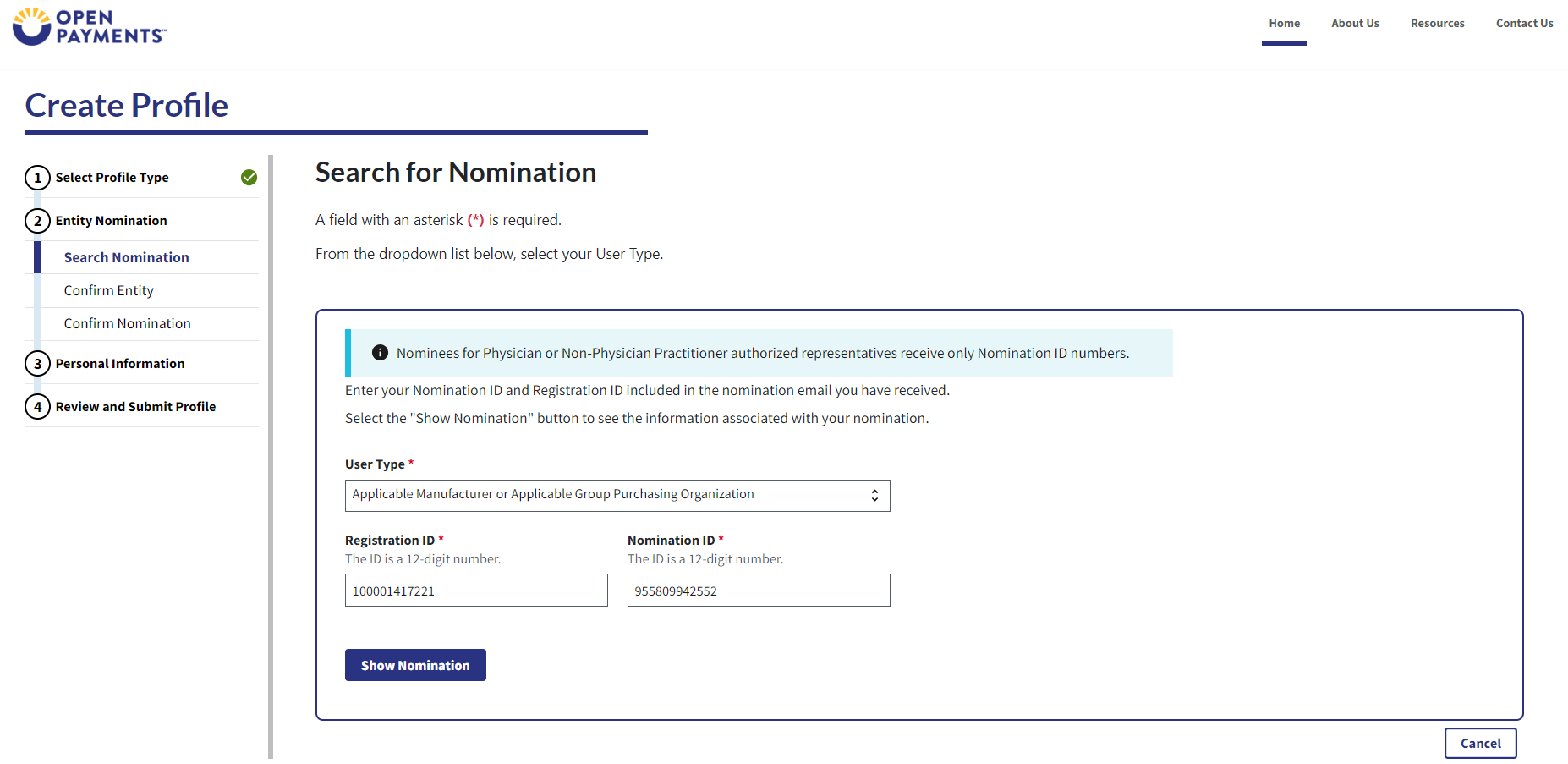Click the Cancel button
The image size is (1568, 764).
click(1480, 744)
